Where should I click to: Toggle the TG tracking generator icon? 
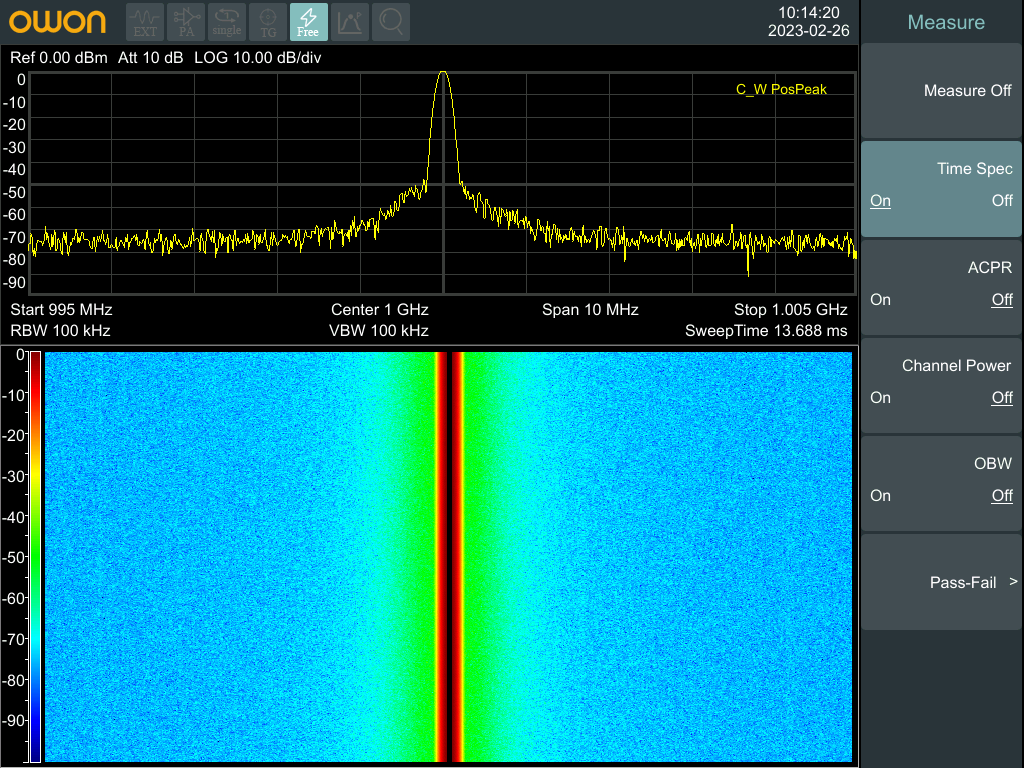tap(268, 22)
